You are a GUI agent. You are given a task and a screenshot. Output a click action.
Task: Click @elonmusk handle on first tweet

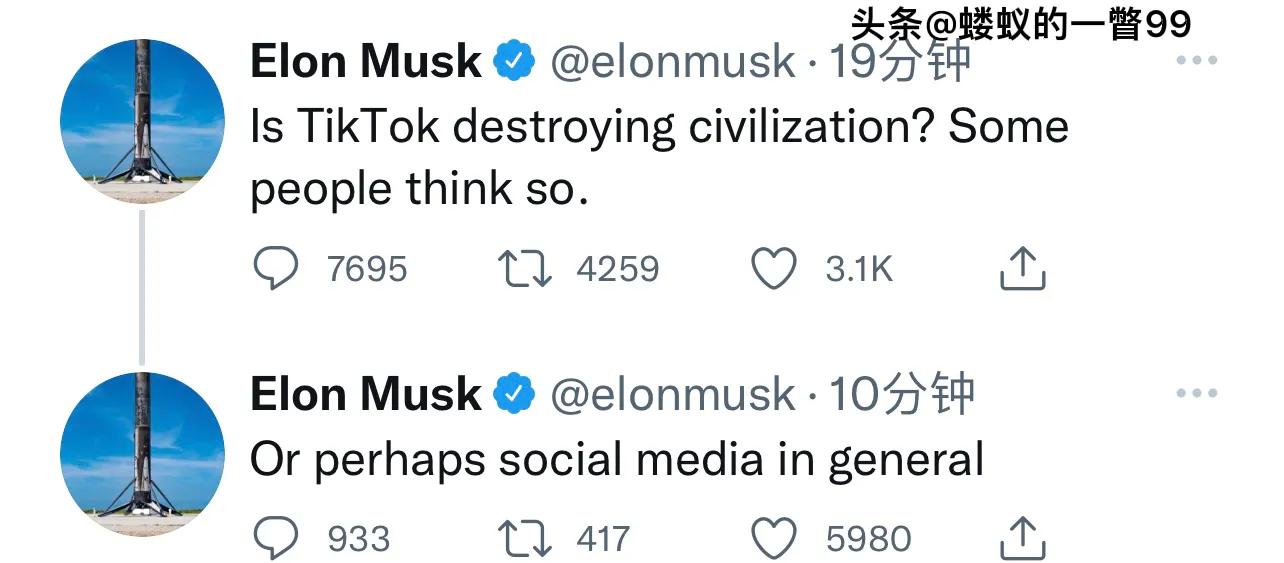tap(673, 63)
